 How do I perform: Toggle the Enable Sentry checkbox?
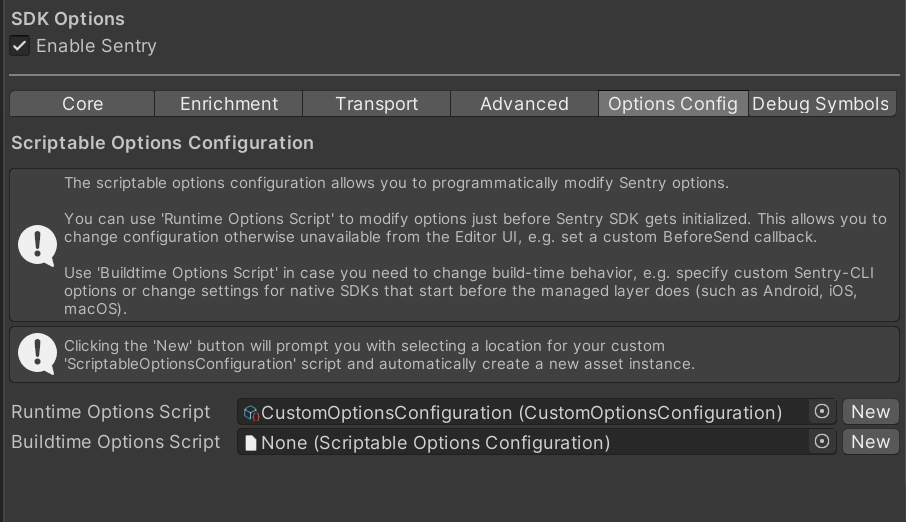pos(20,46)
